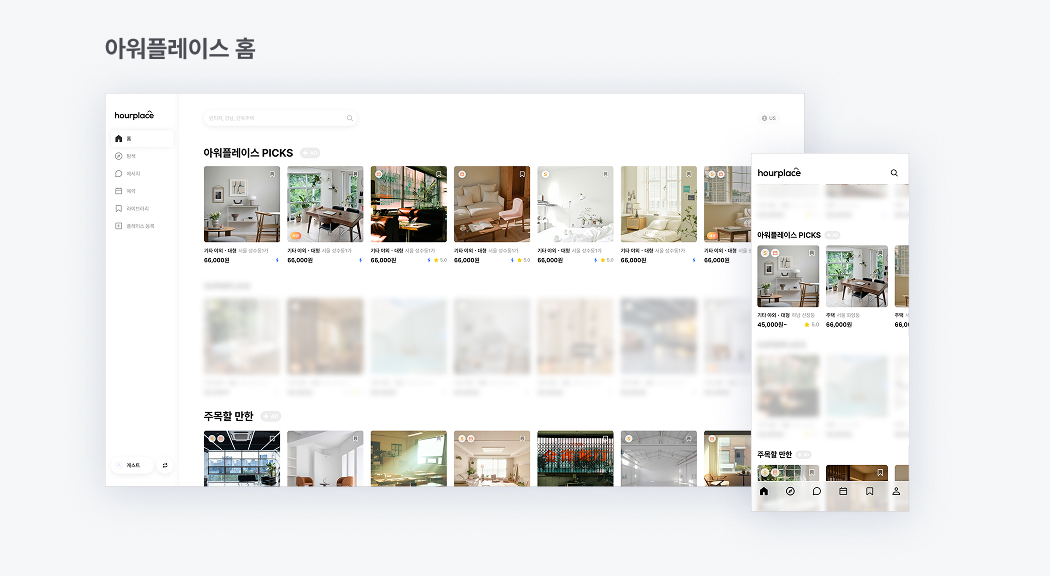
Task: Click the AD badge beside mobile 아워플레이스 PICKS heading
Action: coord(832,235)
